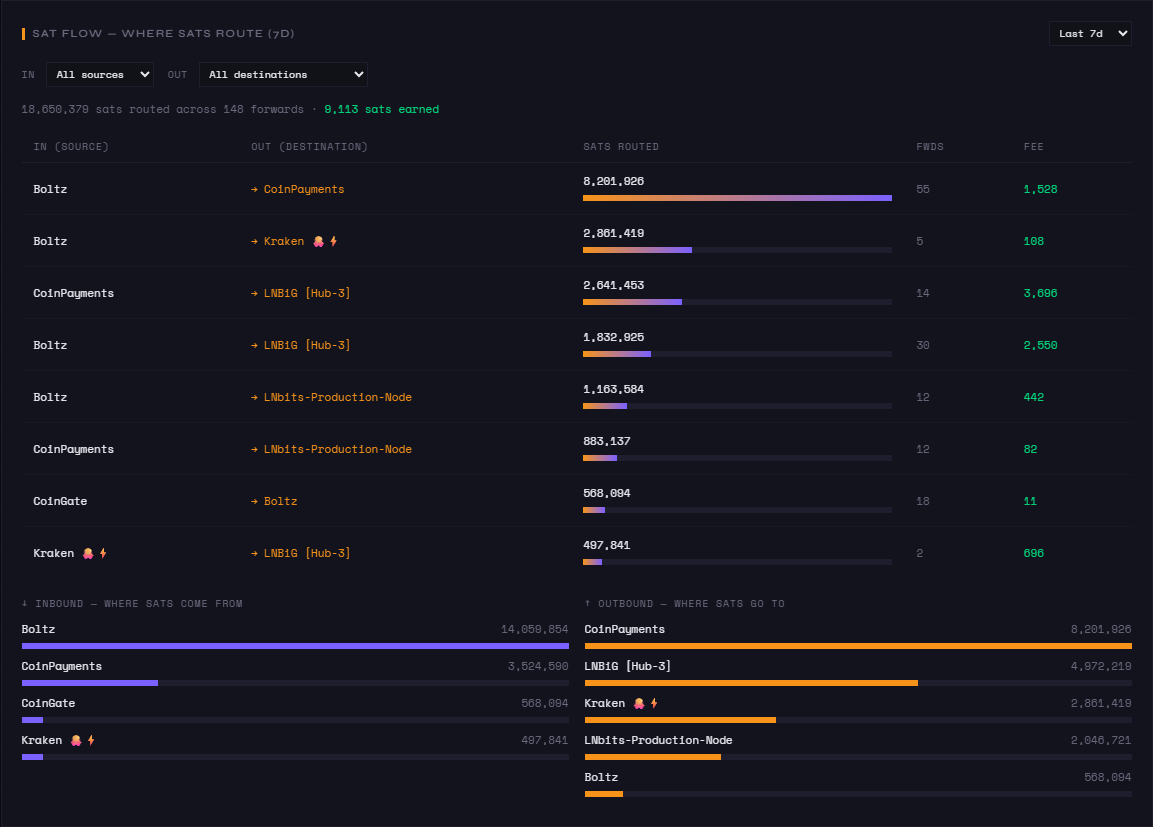Click the 9,113 sats earned summary text

coord(381,110)
